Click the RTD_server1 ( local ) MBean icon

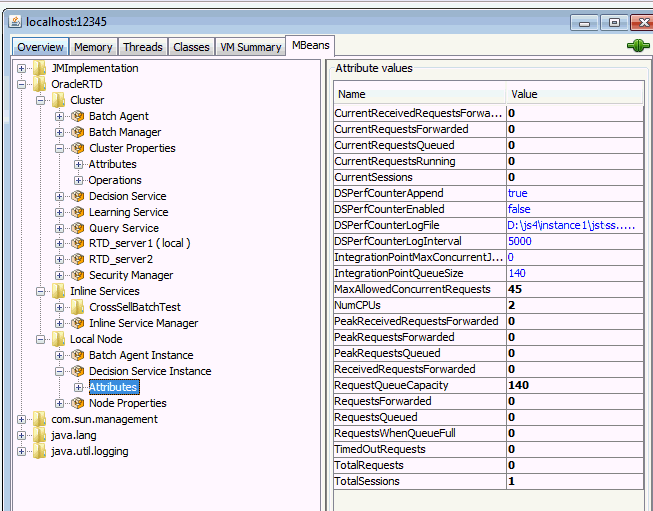77,243
